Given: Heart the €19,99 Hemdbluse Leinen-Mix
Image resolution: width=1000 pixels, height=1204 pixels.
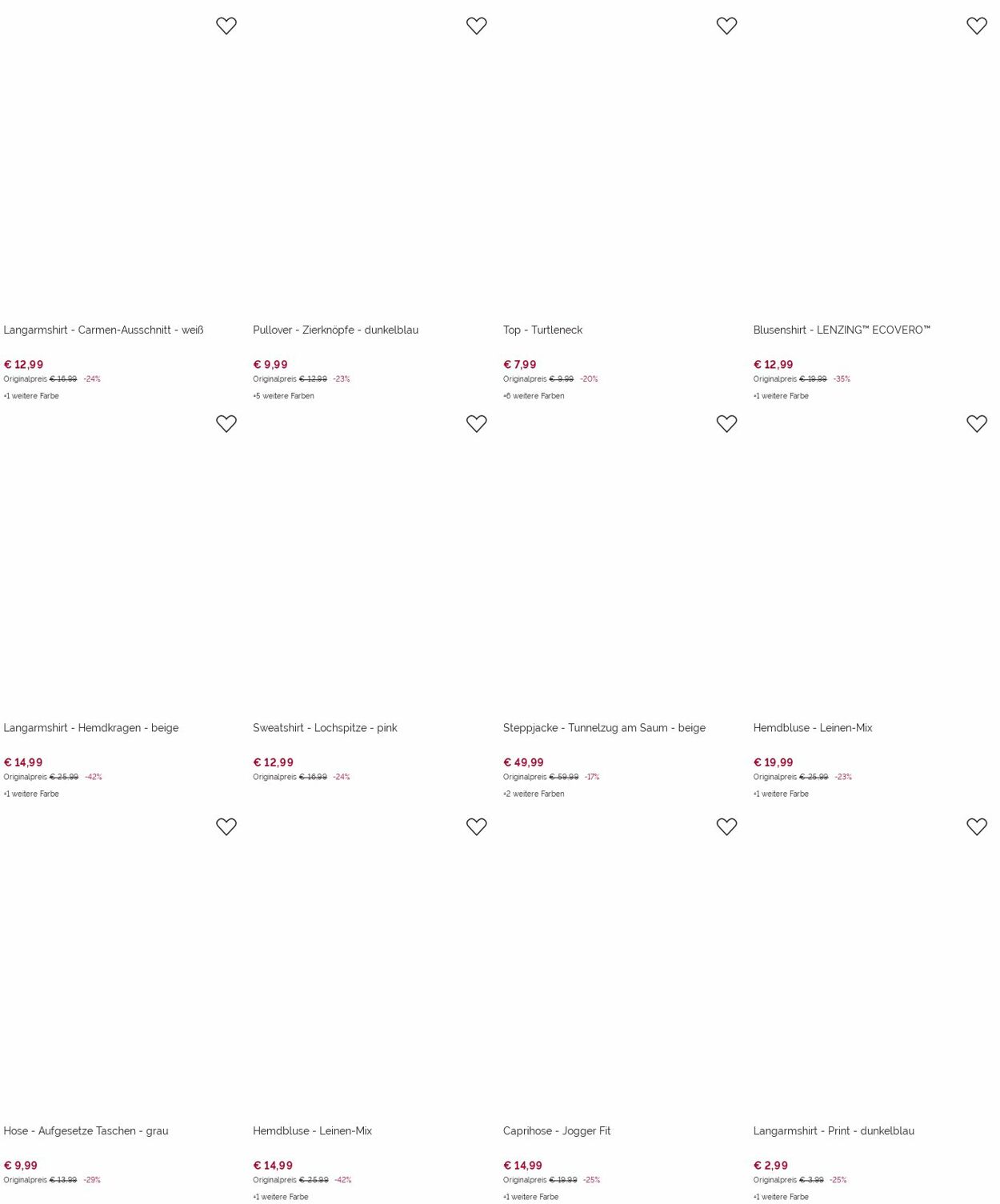Looking at the screenshot, I should 977,423.
